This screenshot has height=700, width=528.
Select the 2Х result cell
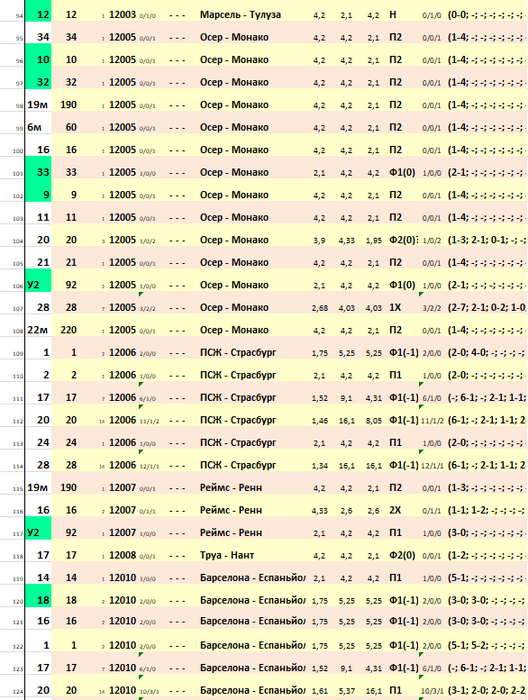395,510
